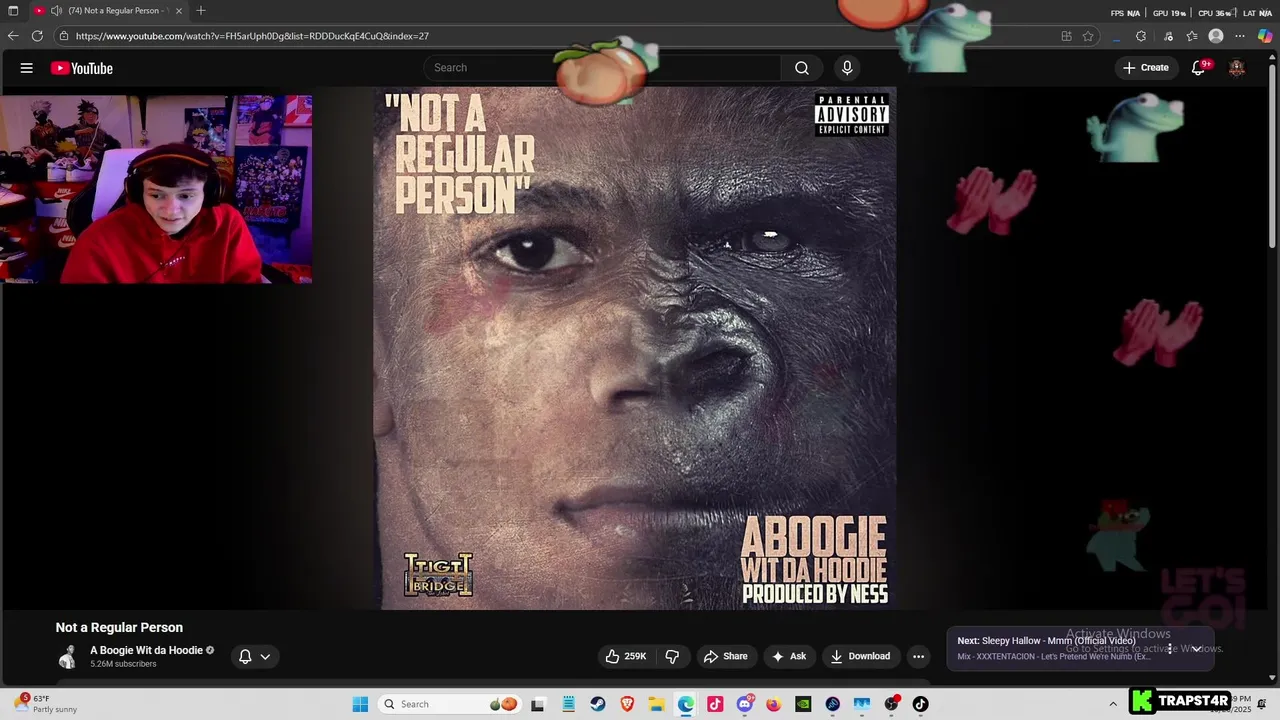1280x720 pixels.
Task: Open the playlist options three-dot menu
Action: 1170,649
